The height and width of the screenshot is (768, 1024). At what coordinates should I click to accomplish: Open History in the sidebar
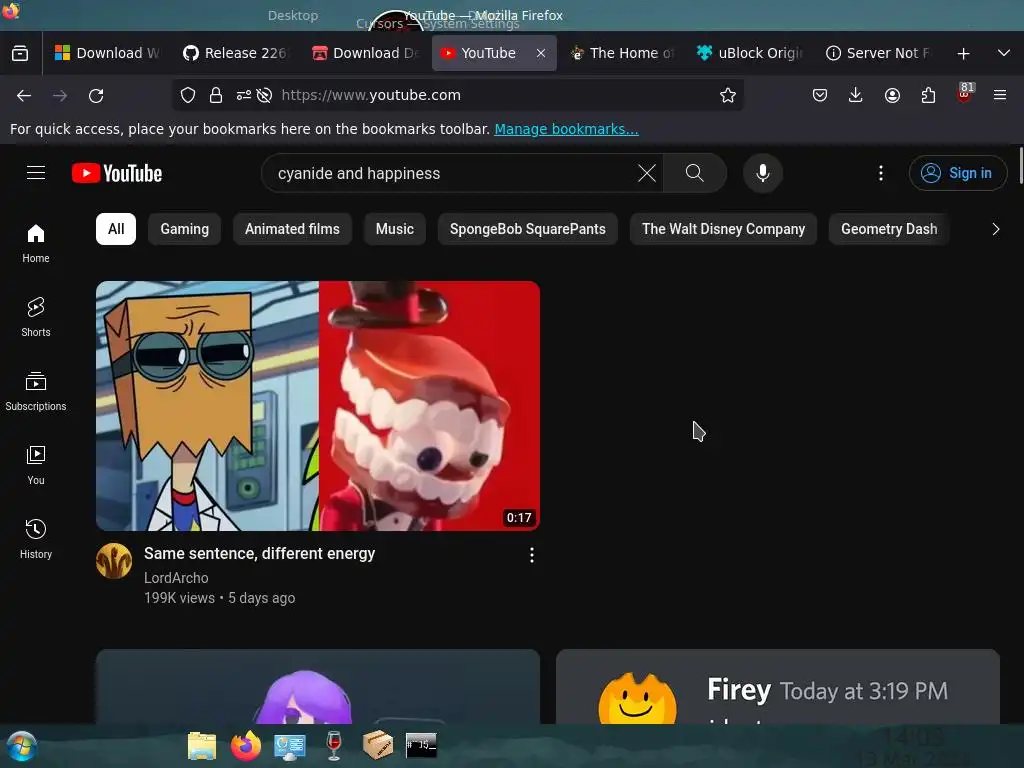36,539
